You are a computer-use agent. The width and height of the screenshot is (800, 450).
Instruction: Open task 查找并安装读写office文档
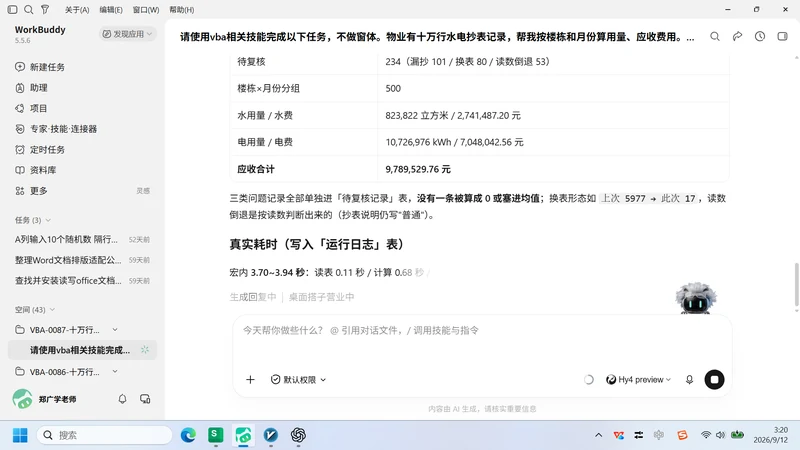pos(82,281)
